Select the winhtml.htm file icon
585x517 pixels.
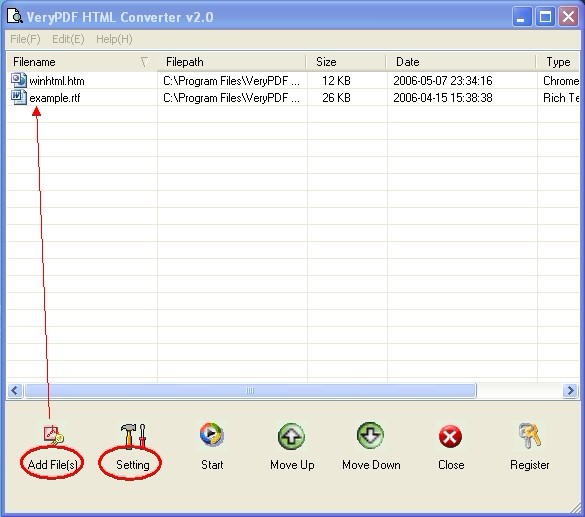[19, 80]
